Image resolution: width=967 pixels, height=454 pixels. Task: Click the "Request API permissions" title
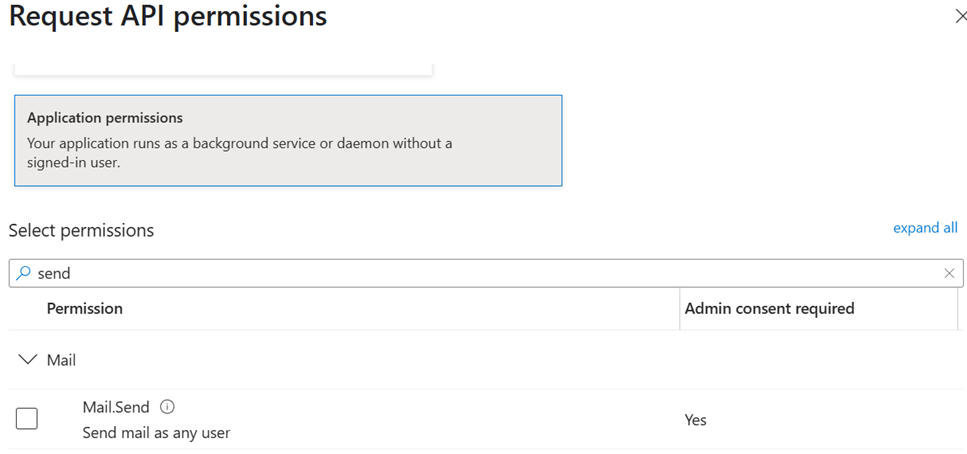[168, 16]
